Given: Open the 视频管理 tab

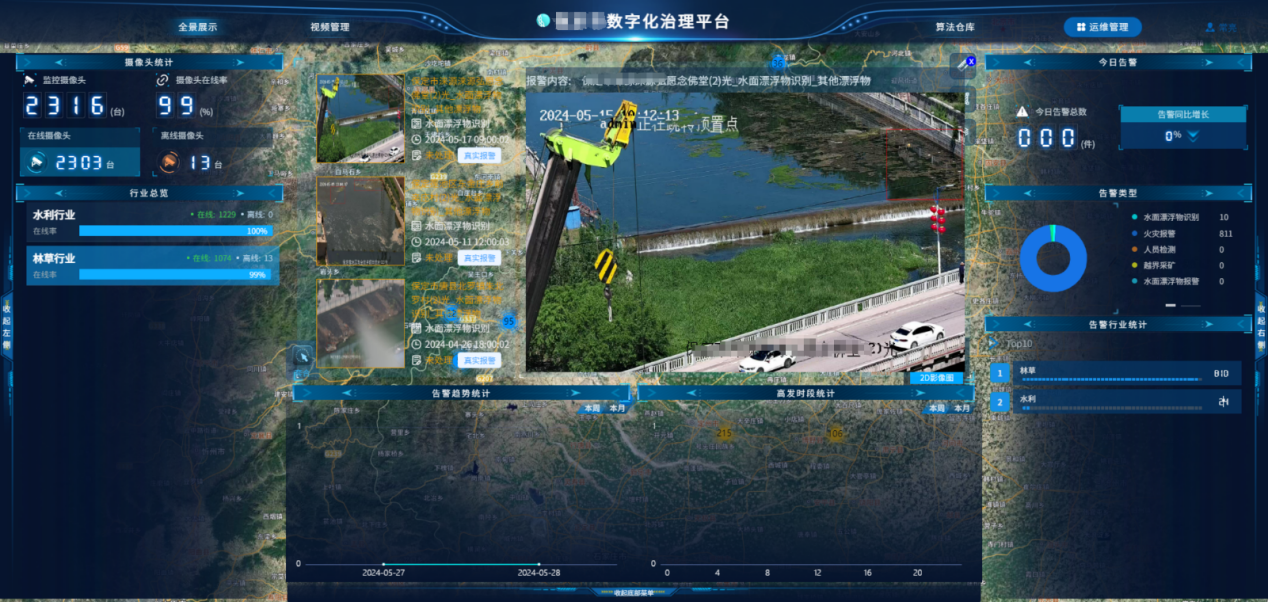Looking at the screenshot, I should [x=329, y=28].
